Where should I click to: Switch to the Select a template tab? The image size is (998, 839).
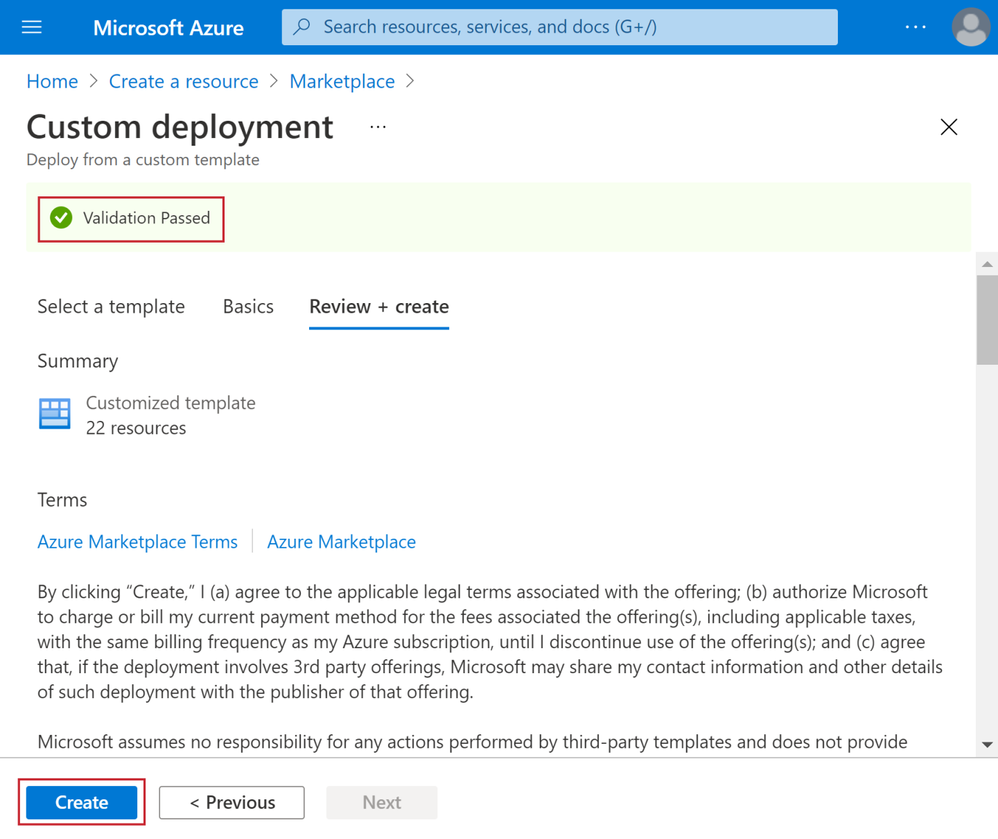point(111,307)
